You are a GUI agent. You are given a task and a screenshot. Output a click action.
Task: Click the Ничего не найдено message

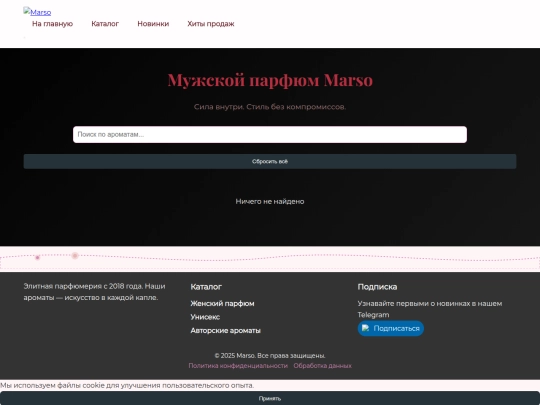[270, 201]
